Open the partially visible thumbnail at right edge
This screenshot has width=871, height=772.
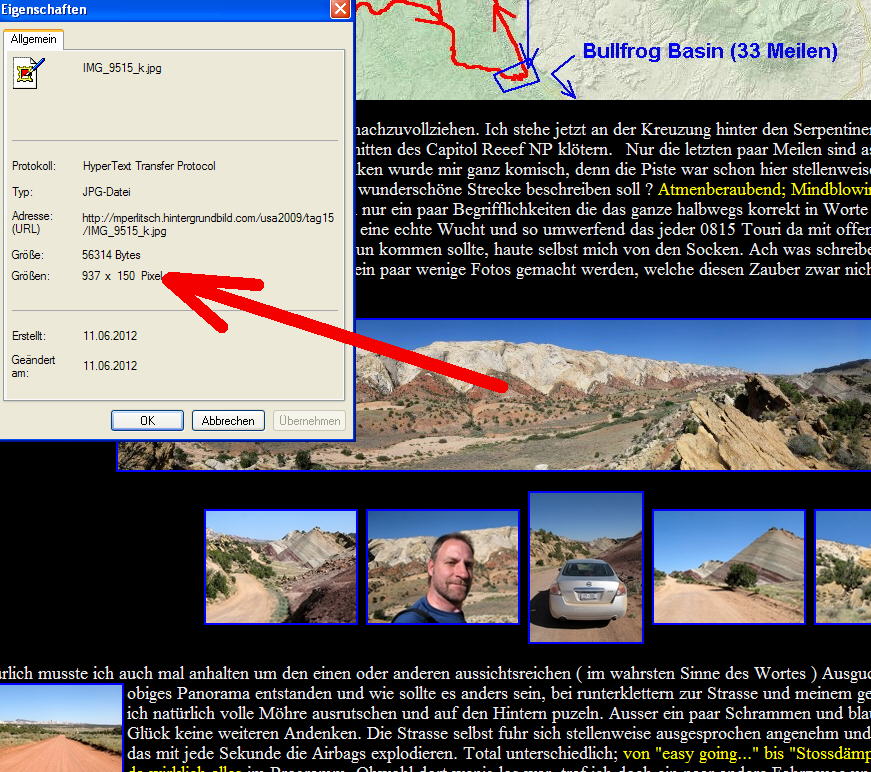pos(843,567)
